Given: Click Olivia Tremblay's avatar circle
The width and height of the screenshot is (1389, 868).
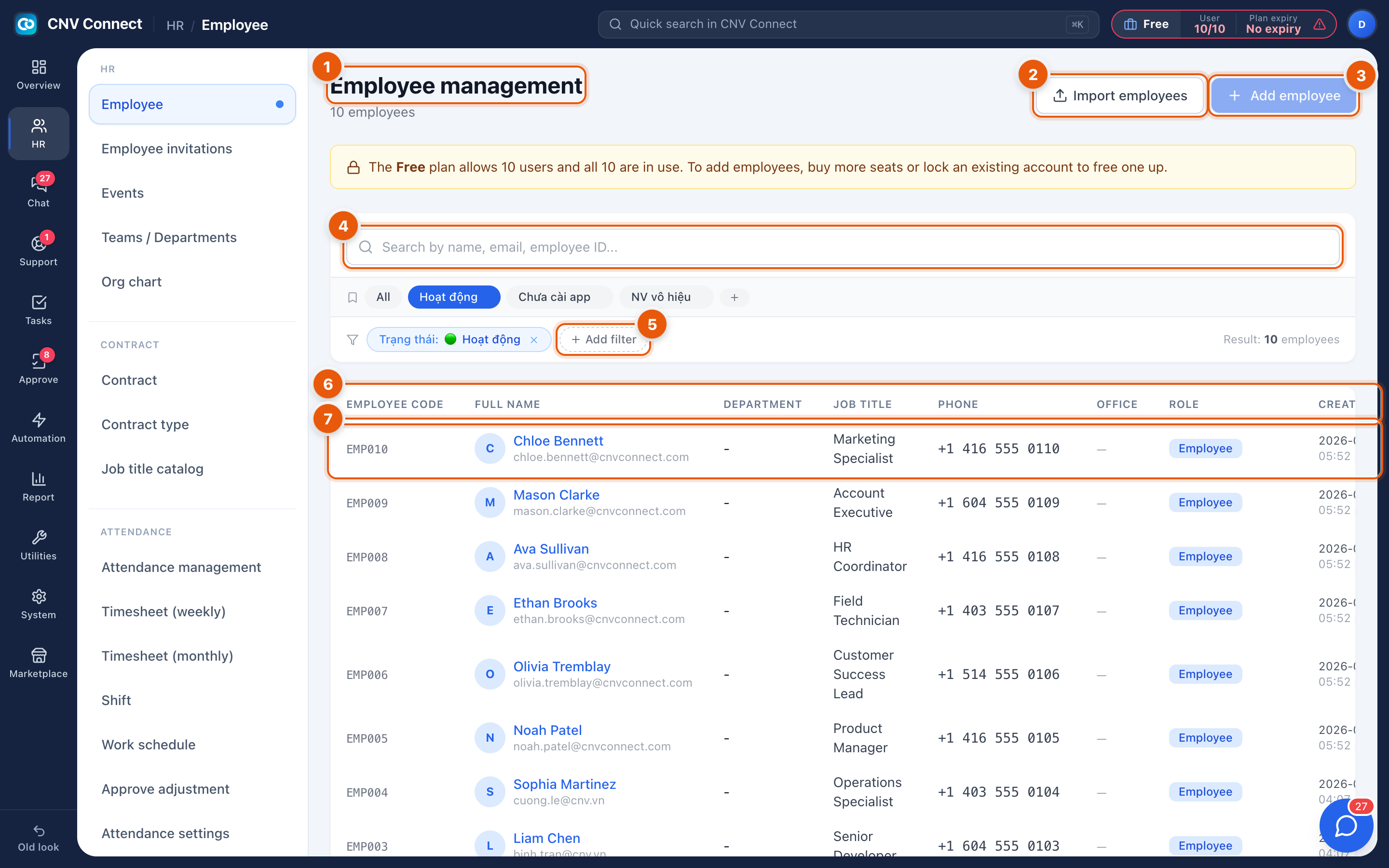Looking at the screenshot, I should tap(490, 674).
